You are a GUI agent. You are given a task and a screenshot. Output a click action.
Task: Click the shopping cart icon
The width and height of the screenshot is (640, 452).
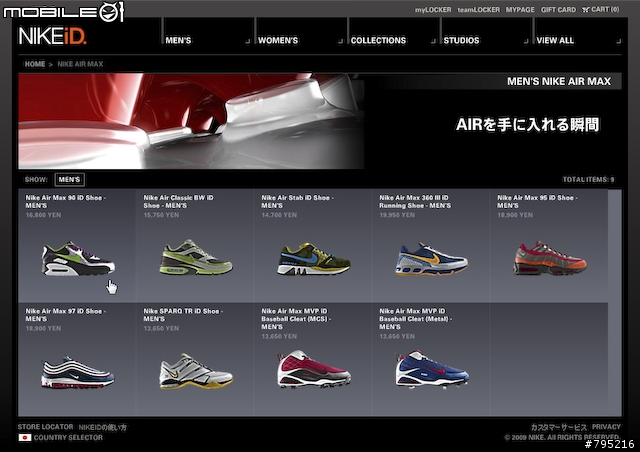pos(586,9)
